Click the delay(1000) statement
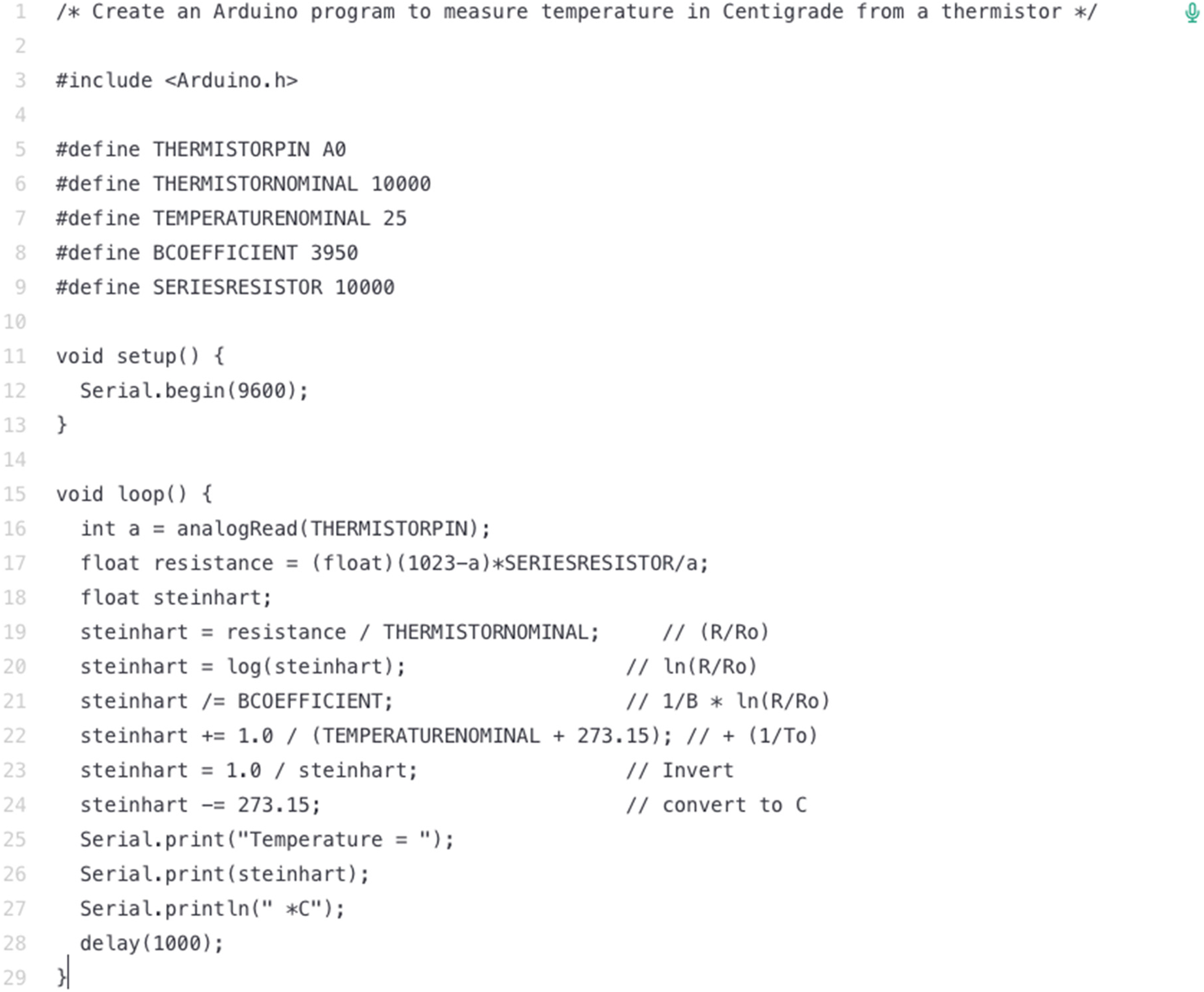Screen dimensions: 1204x992 click(x=152, y=943)
